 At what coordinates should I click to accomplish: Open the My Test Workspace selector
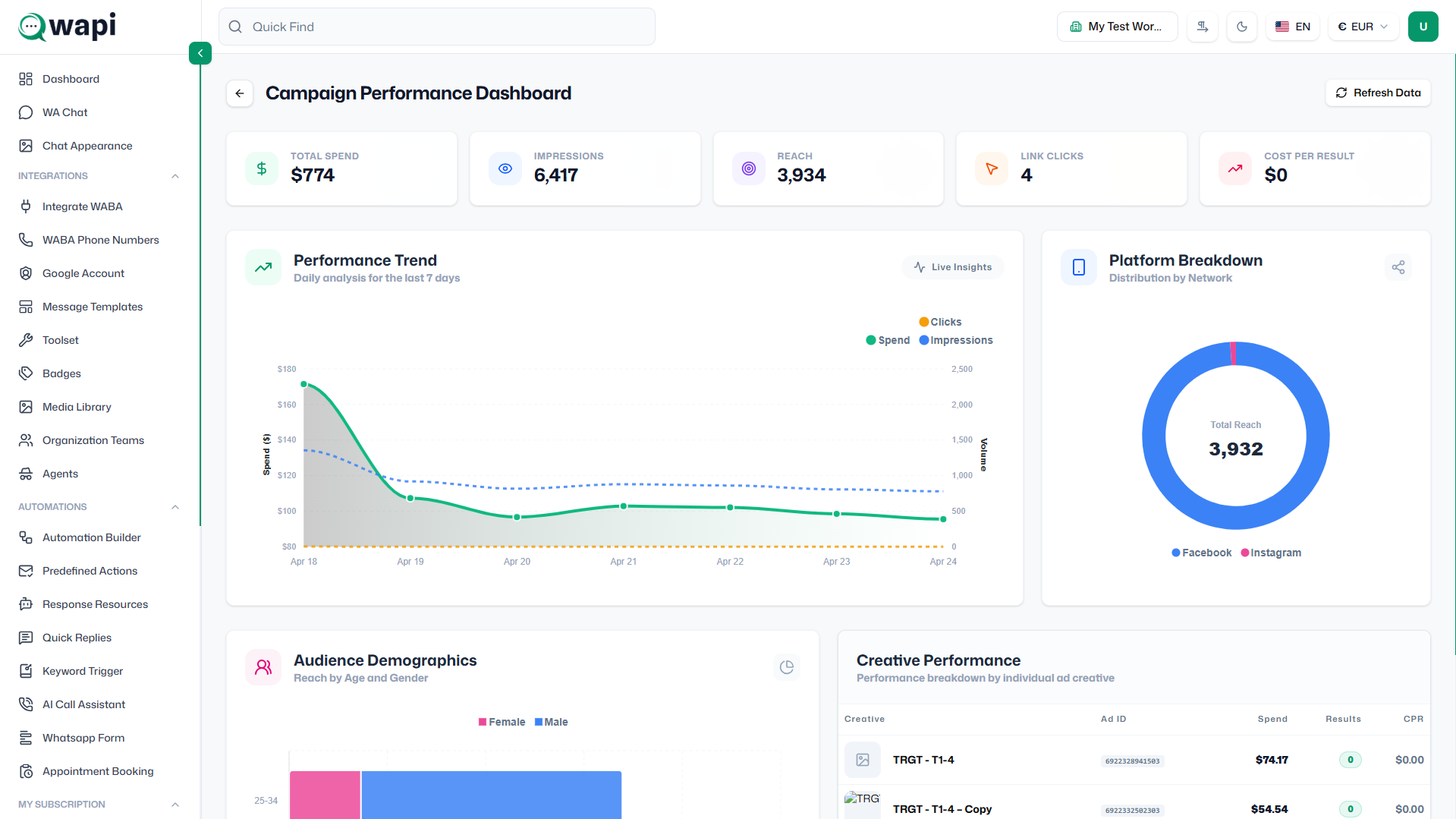[1117, 27]
